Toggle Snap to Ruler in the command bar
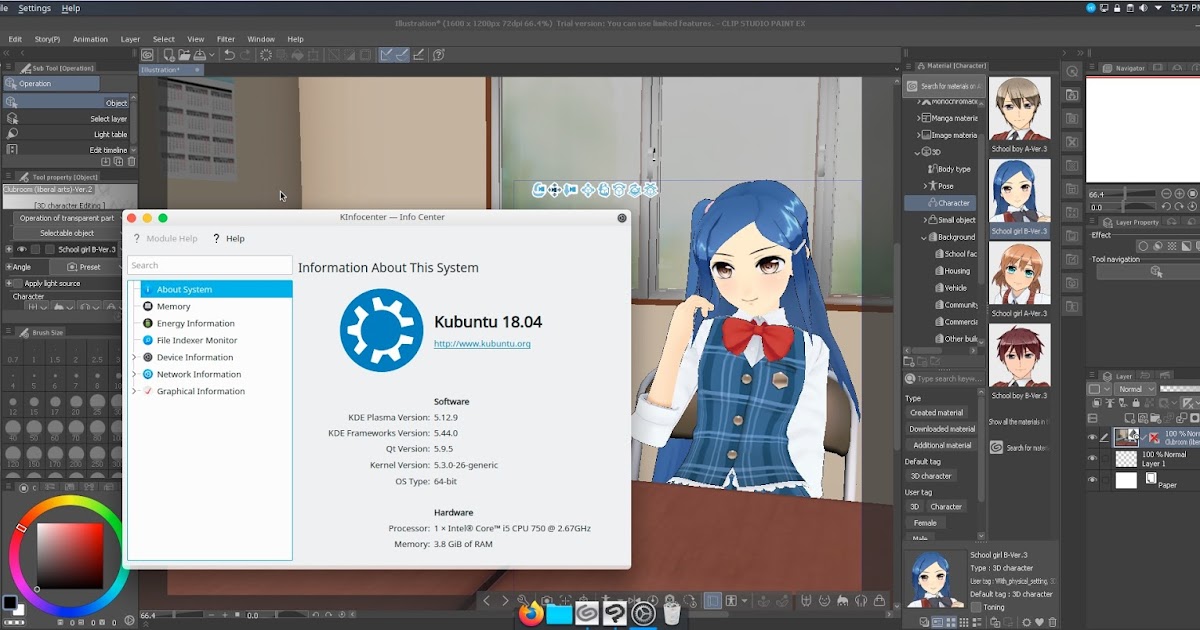The image size is (1200, 630). [386, 55]
